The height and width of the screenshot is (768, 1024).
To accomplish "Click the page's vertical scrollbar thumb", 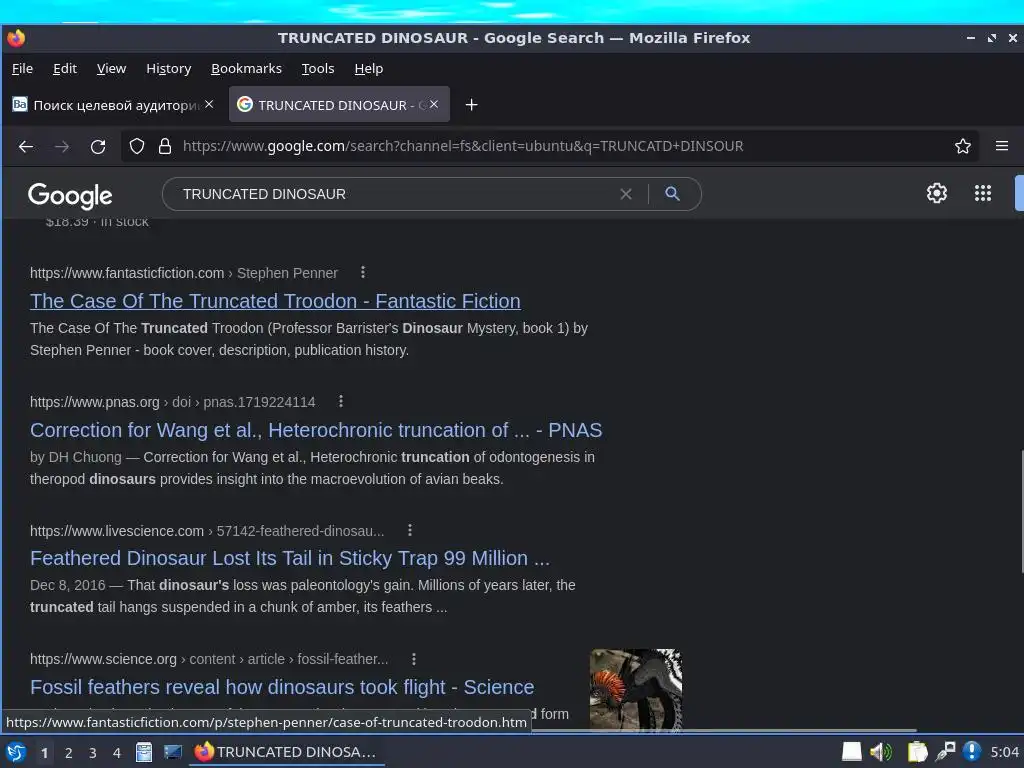I will [1021, 512].
